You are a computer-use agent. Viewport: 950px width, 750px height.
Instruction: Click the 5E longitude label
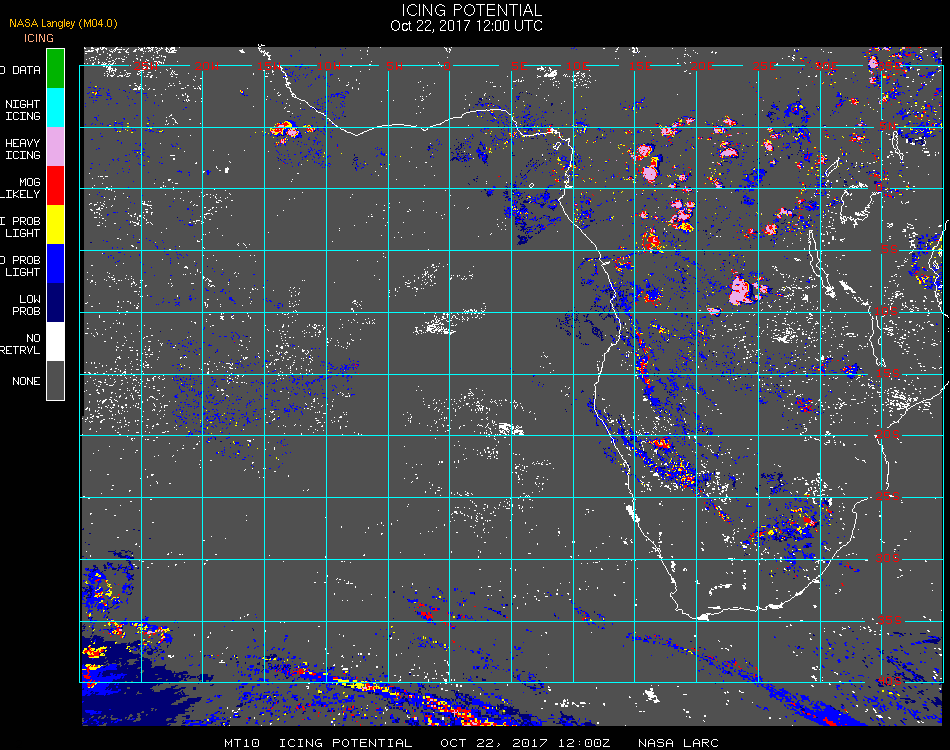(519, 65)
